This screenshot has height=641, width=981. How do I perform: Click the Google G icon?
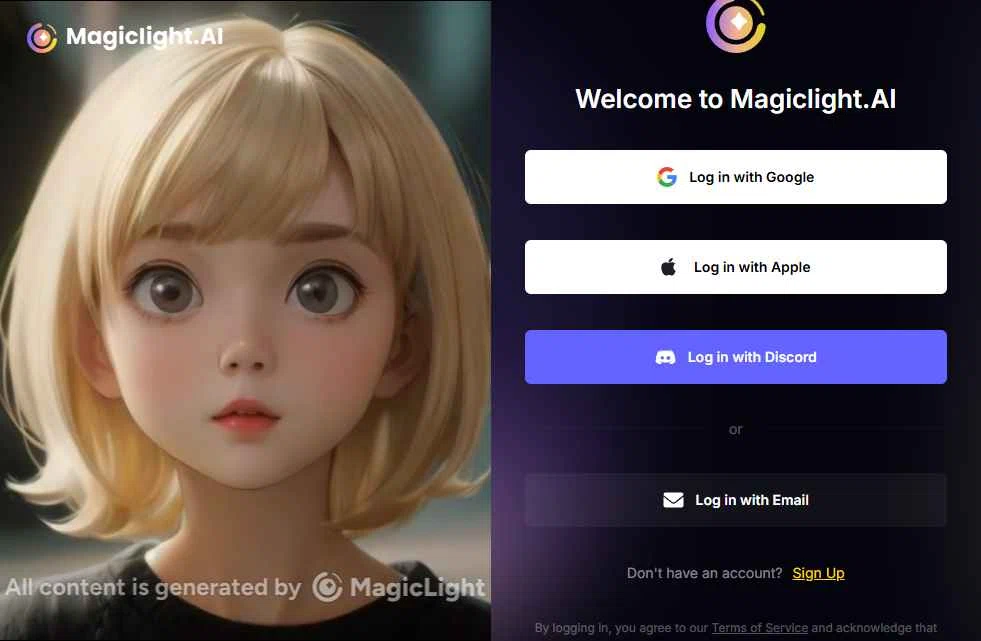(667, 177)
